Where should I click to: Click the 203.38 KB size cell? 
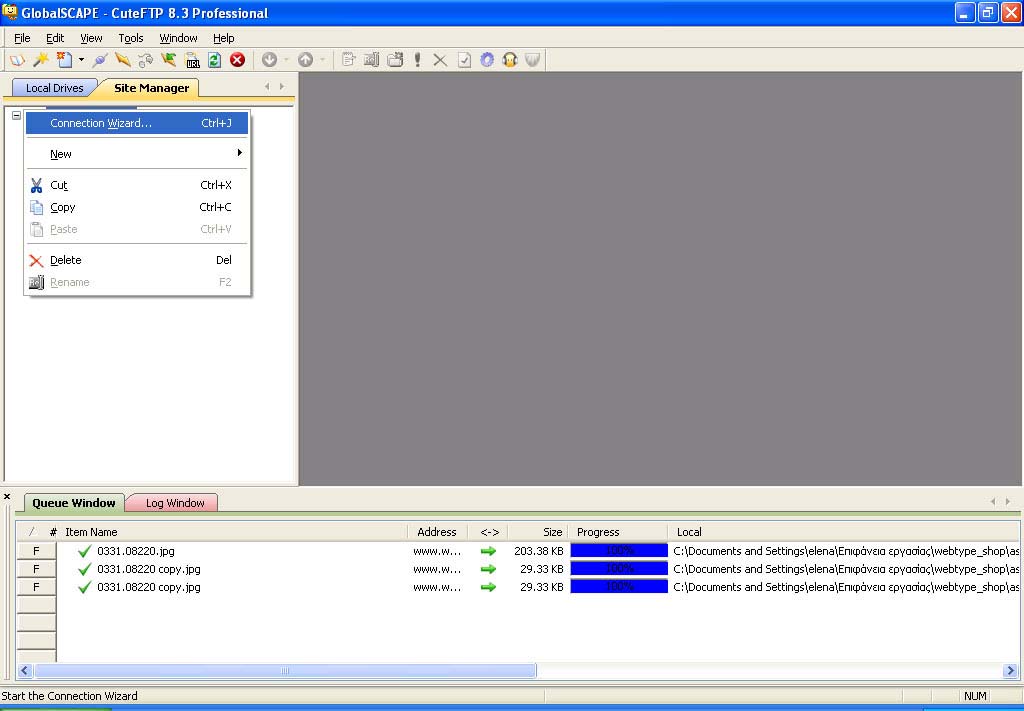[x=539, y=551]
